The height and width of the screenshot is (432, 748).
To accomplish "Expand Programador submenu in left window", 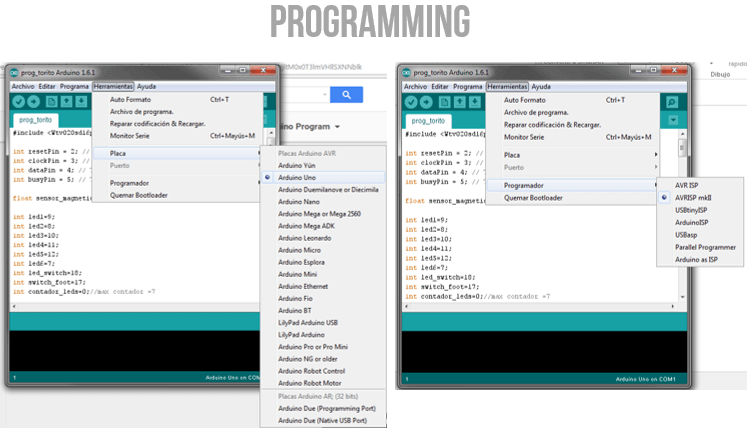I will (x=177, y=183).
